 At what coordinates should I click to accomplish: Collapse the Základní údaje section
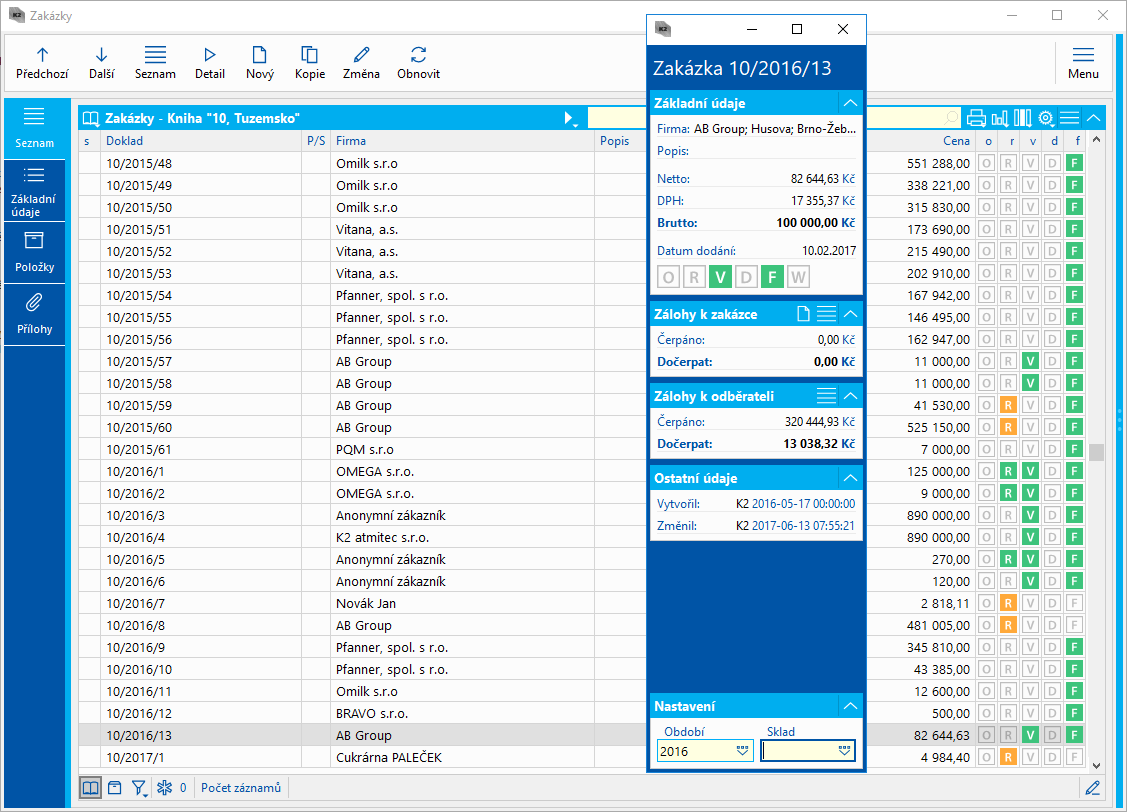point(850,103)
